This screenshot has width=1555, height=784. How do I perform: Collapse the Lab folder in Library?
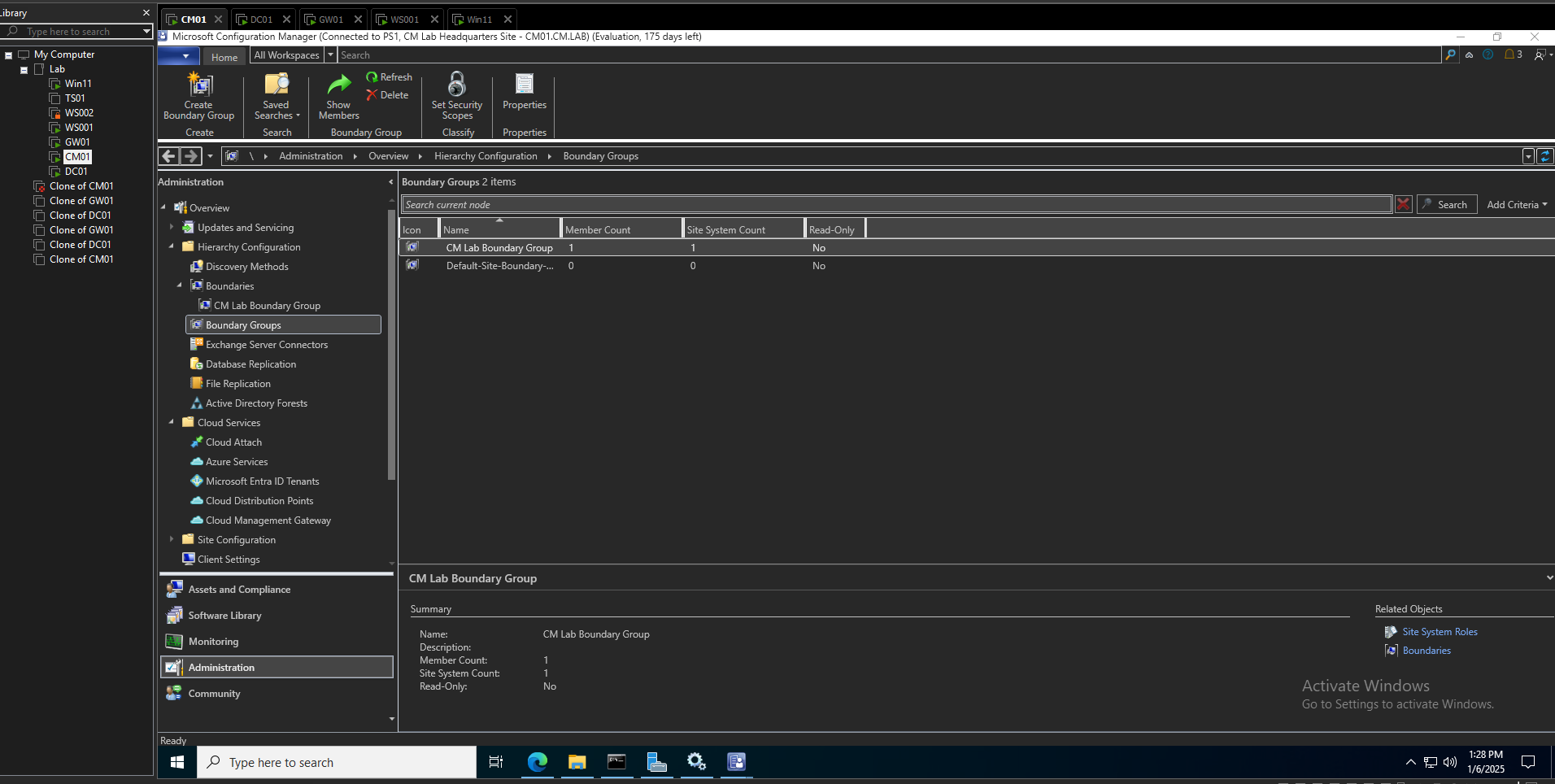pyautogui.click(x=24, y=70)
